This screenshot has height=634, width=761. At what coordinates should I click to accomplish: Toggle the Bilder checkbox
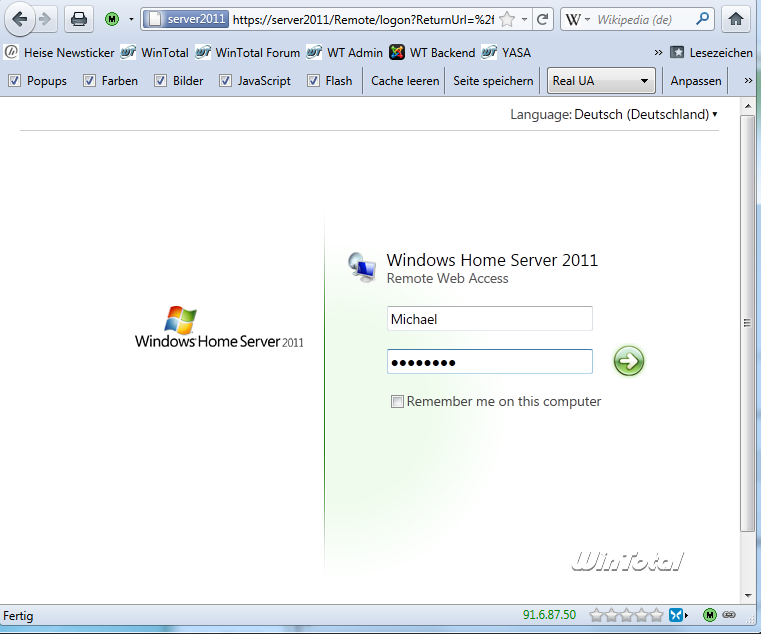161,81
